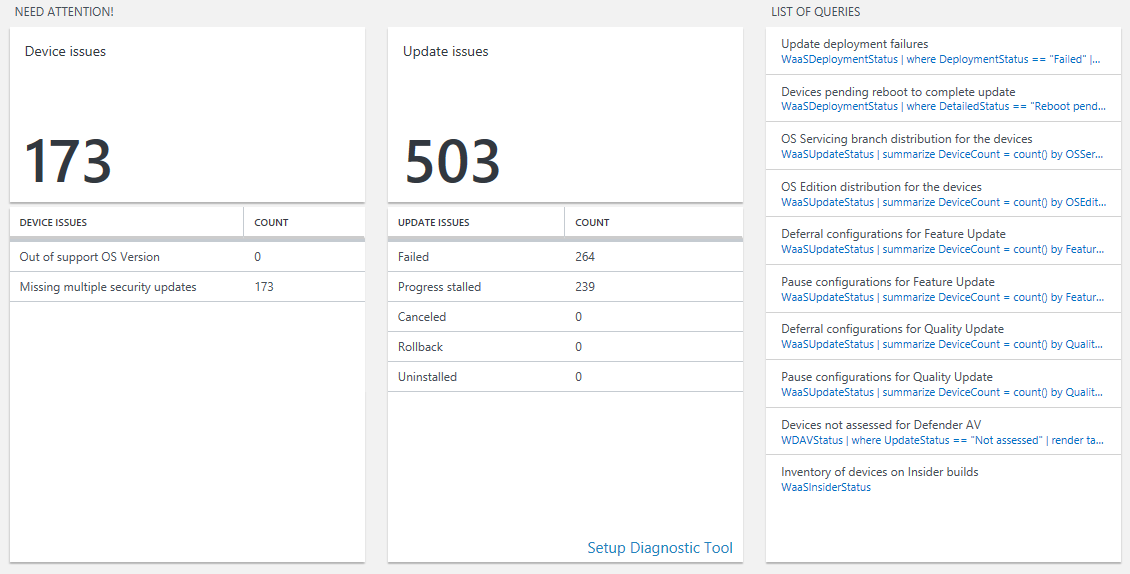Open OS Servicing branch distribution query

point(942,146)
